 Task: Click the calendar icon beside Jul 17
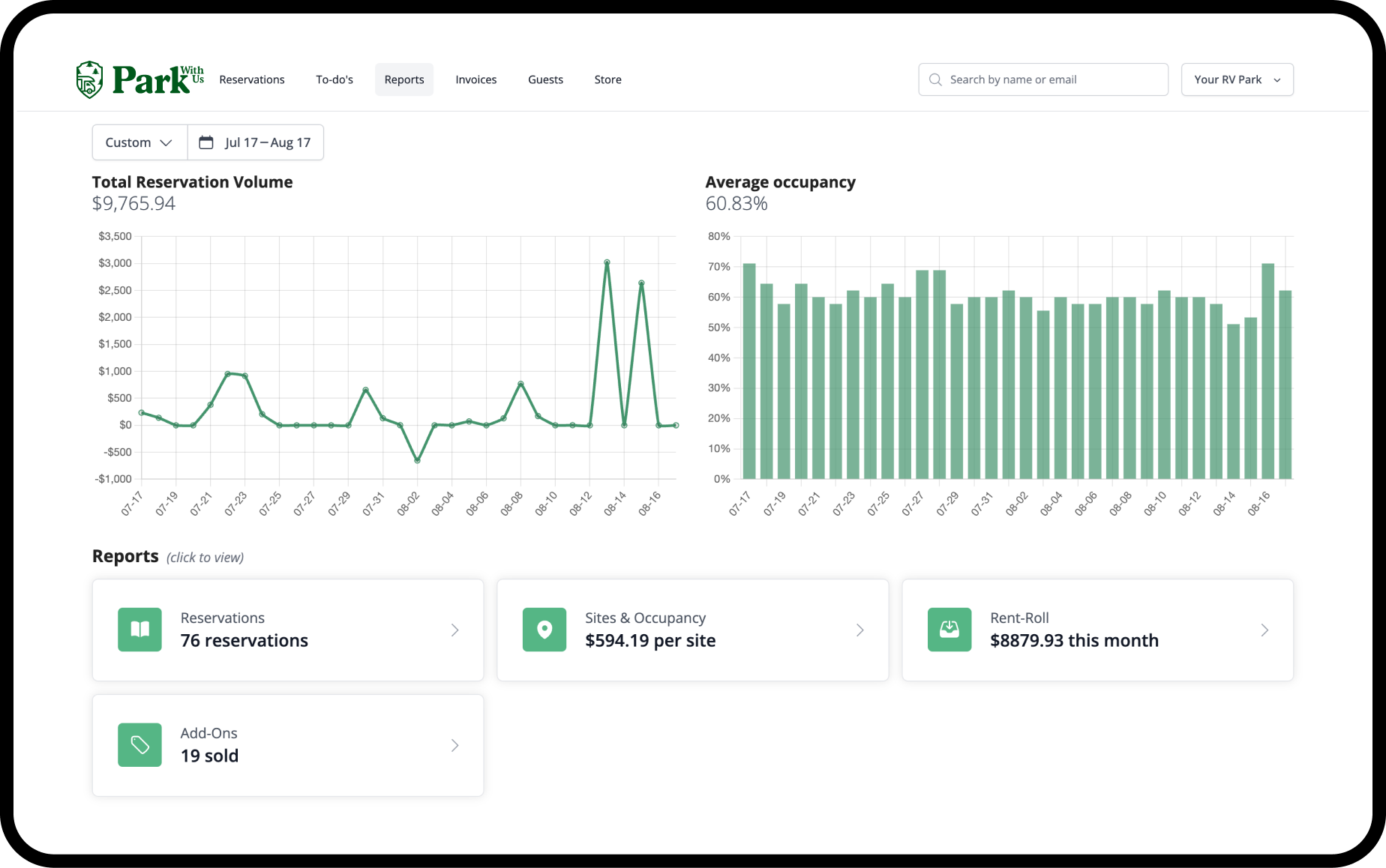[205, 142]
